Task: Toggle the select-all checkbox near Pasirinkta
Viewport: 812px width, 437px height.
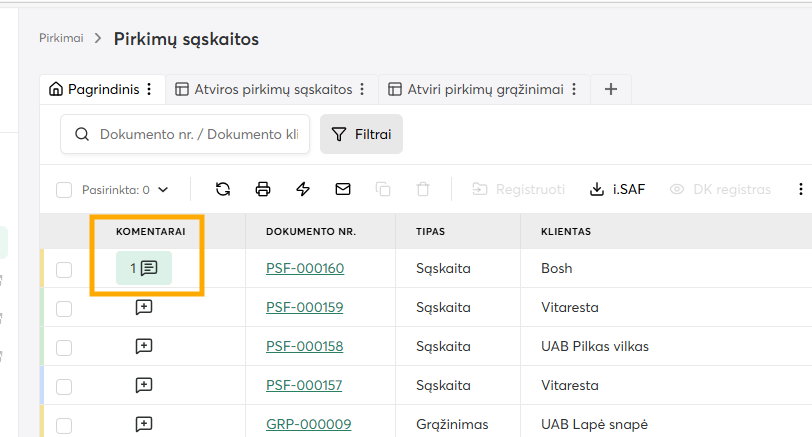Action: (64, 190)
